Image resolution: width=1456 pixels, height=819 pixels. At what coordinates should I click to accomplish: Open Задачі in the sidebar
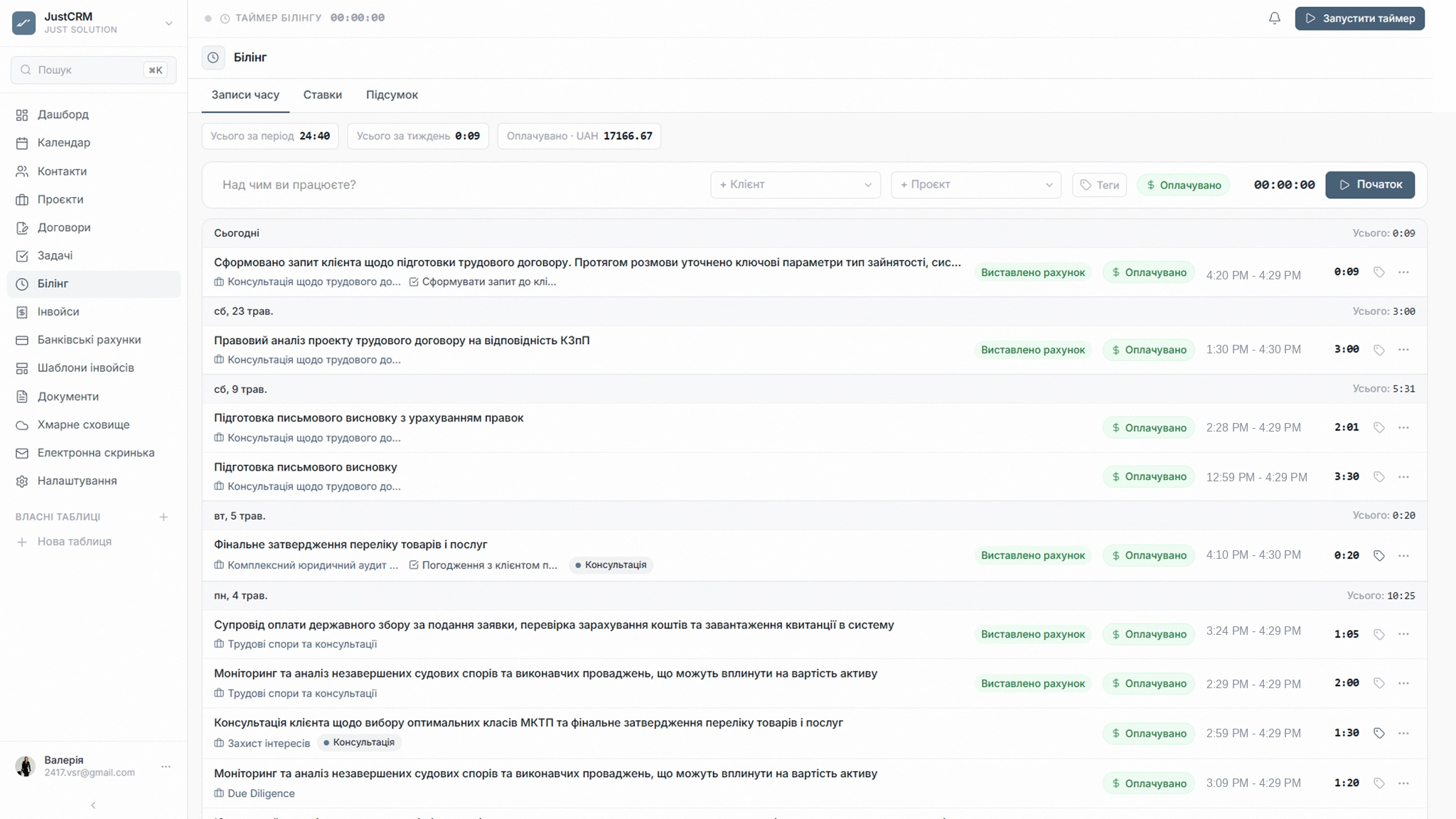[93, 256]
